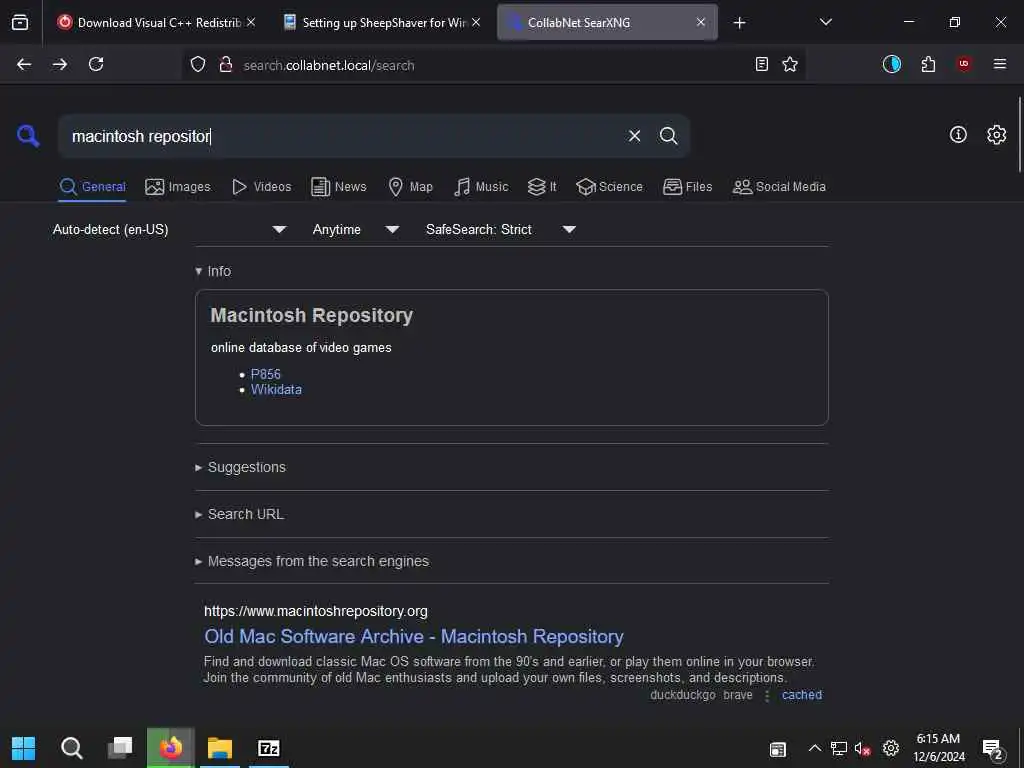This screenshot has height=768, width=1024.
Task: Open Old Mac Software Archive result link
Action: pos(414,636)
